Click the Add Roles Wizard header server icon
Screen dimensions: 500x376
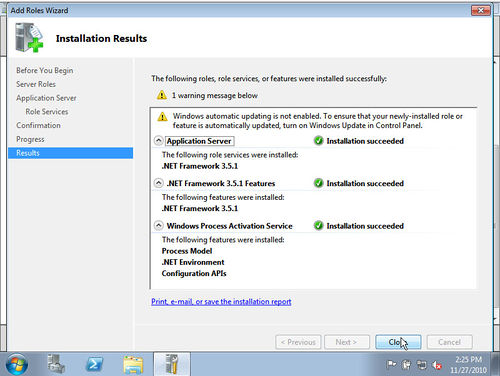pos(29,37)
